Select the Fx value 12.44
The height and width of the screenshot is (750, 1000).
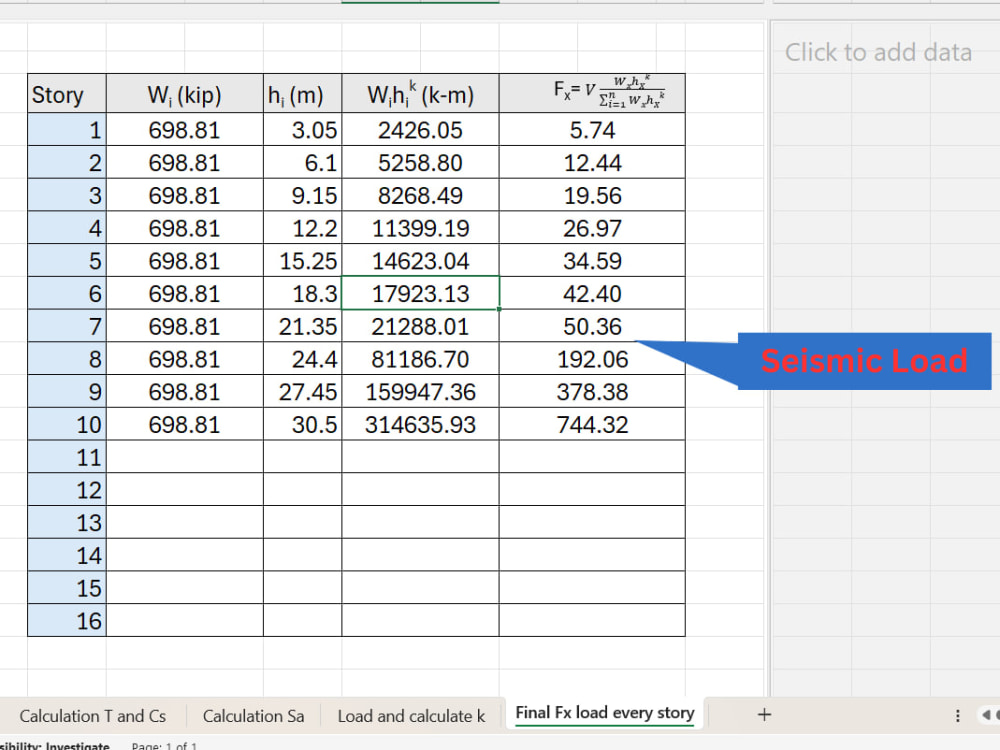point(592,163)
